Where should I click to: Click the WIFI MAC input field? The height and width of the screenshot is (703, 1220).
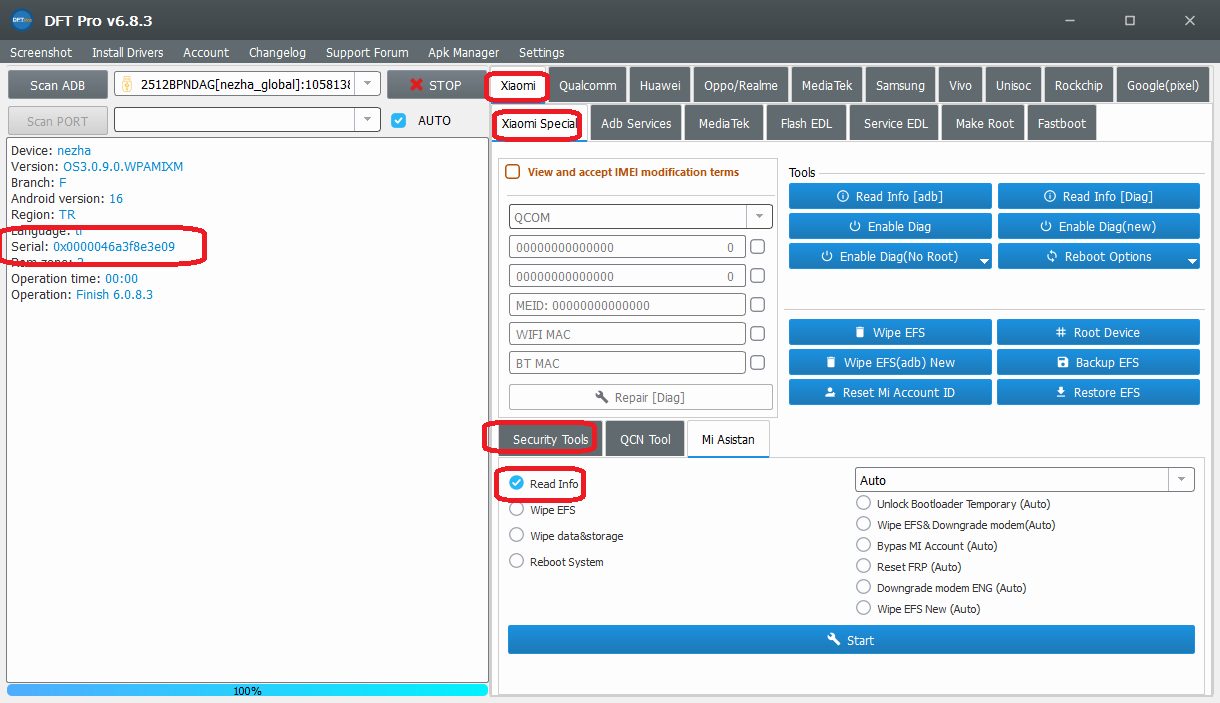(627, 334)
